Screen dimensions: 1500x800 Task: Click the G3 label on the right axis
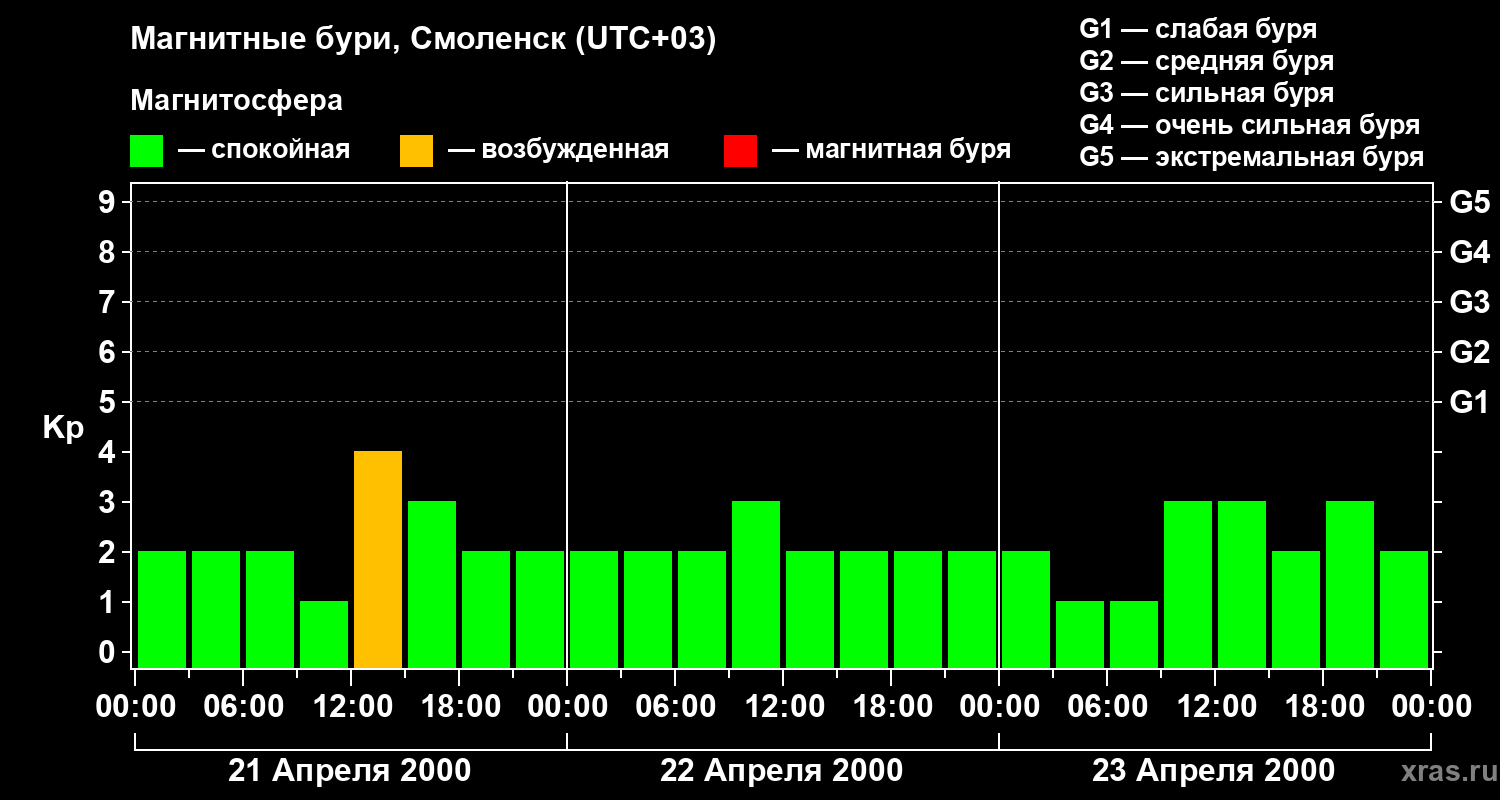tap(1469, 302)
